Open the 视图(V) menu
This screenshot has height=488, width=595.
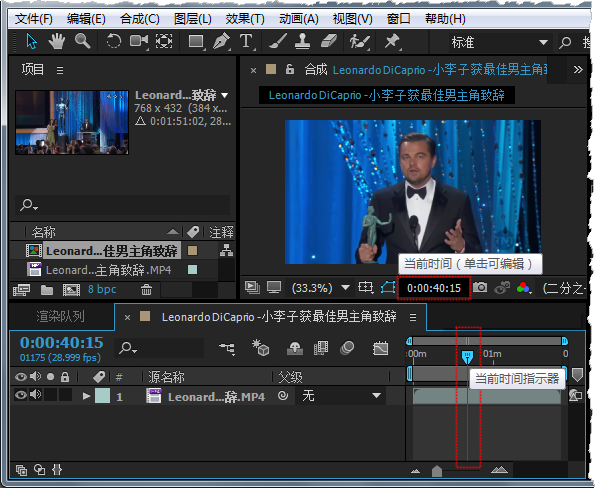pyautogui.click(x=353, y=19)
